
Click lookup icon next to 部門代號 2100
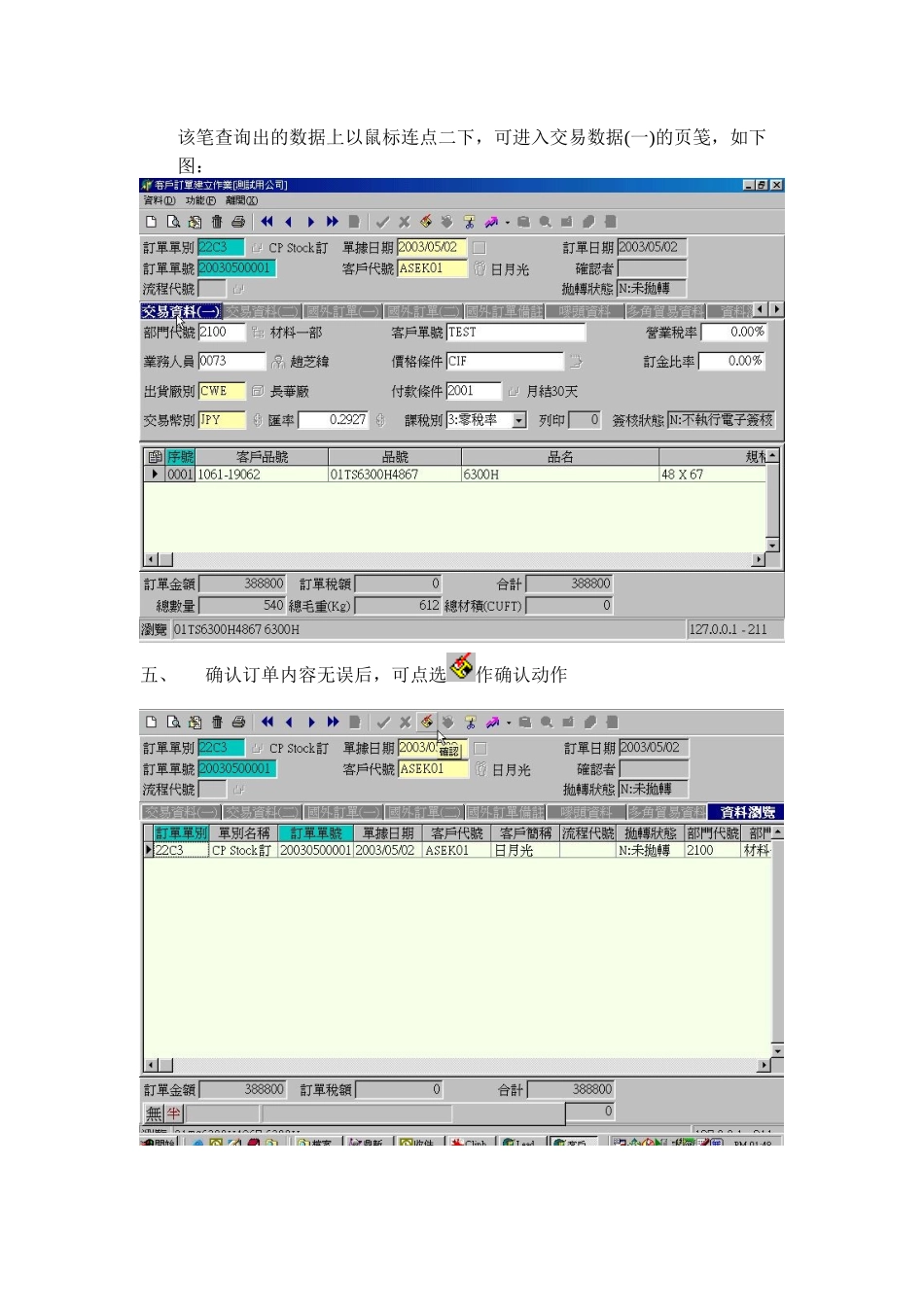[x=258, y=333]
